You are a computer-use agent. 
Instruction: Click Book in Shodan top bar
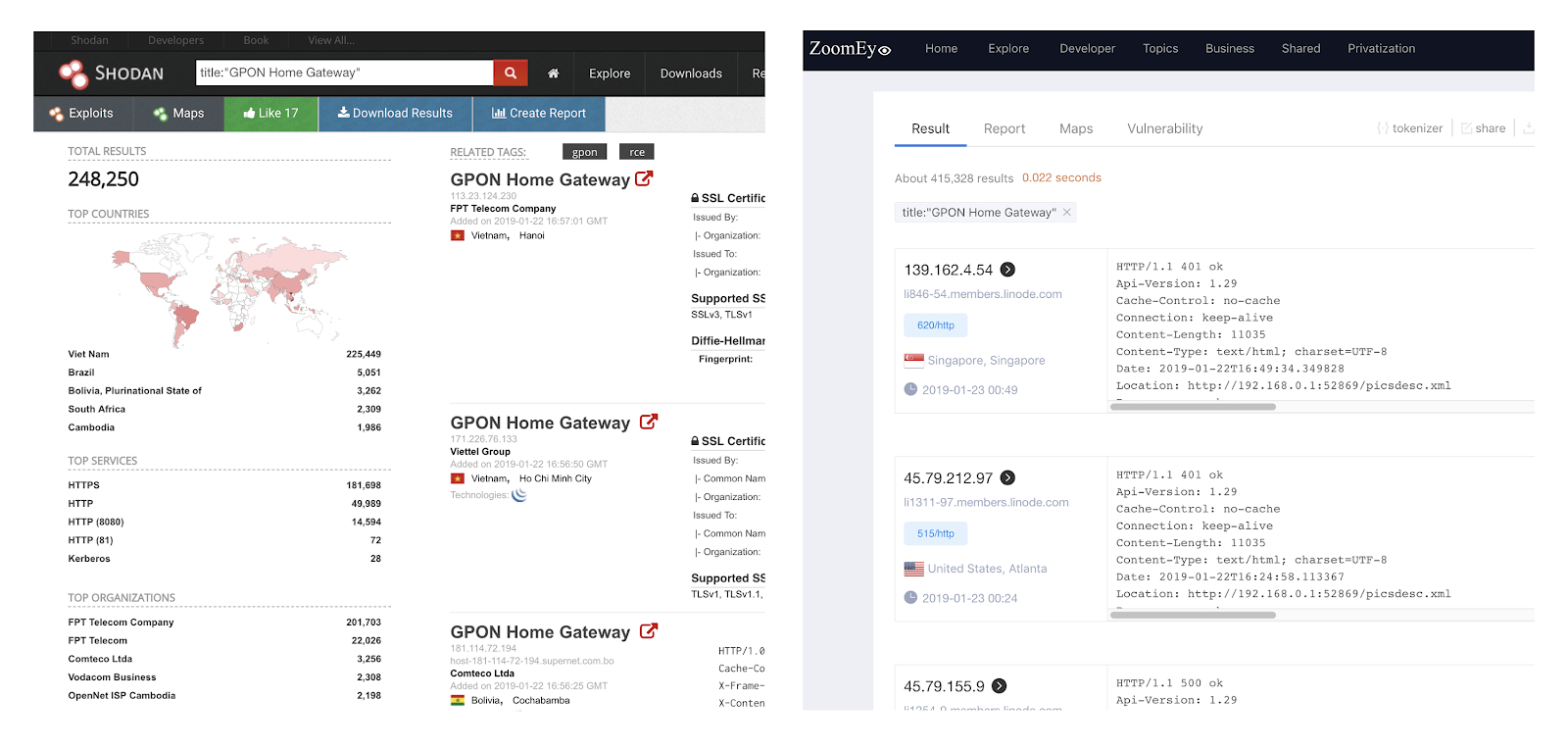coord(256,40)
